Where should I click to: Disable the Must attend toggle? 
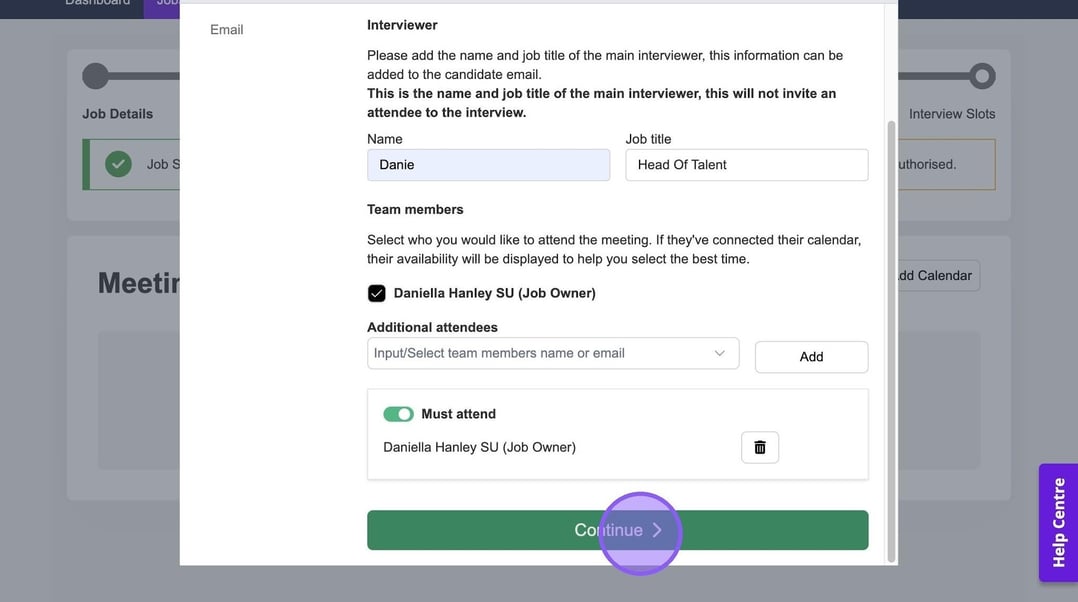[398, 414]
